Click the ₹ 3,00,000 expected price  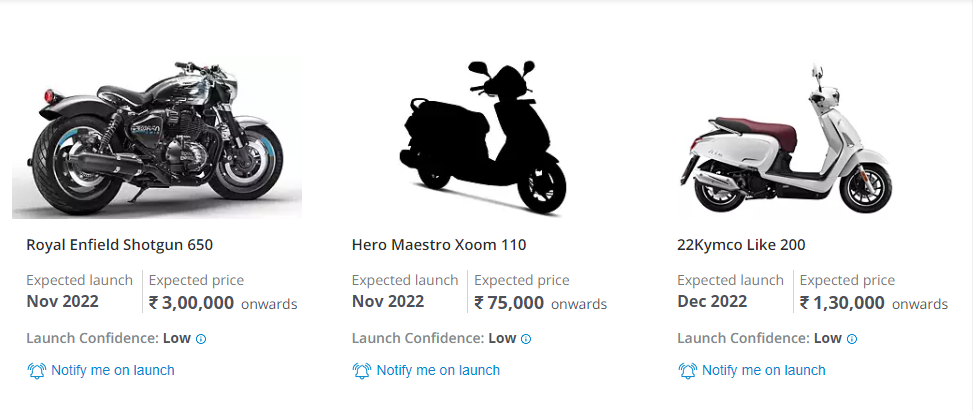[191, 302]
